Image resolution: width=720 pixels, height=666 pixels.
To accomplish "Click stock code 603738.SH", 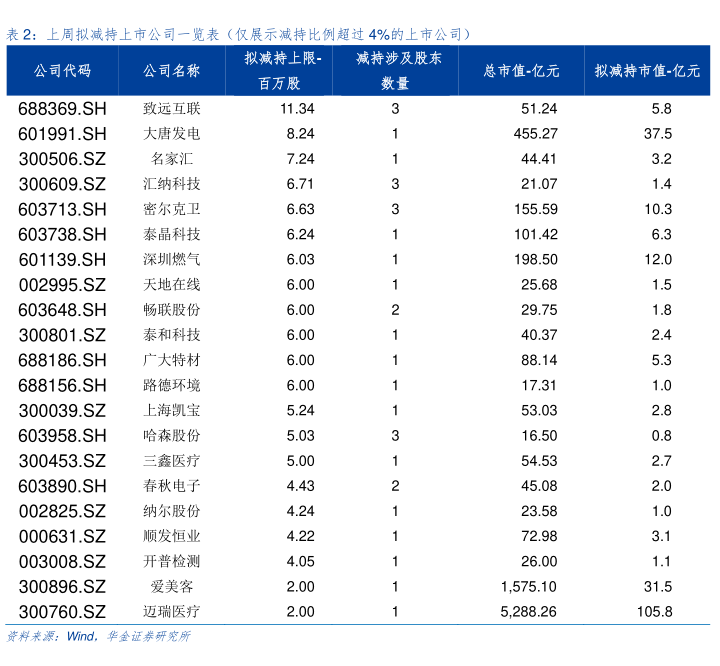I will pos(62,235).
